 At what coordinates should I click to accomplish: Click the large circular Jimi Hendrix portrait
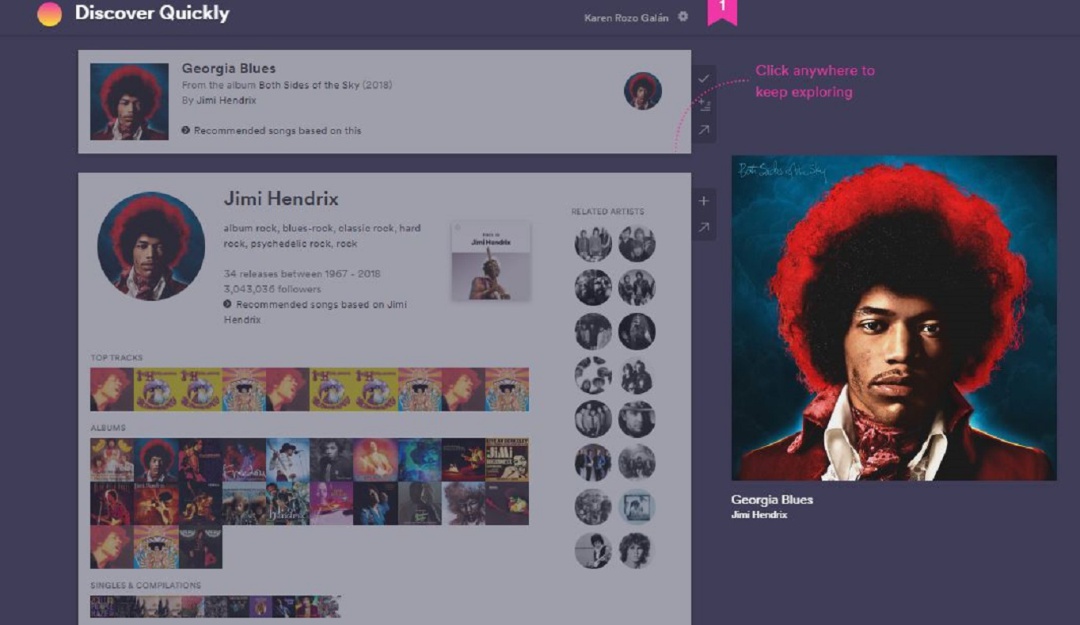(151, 246)
